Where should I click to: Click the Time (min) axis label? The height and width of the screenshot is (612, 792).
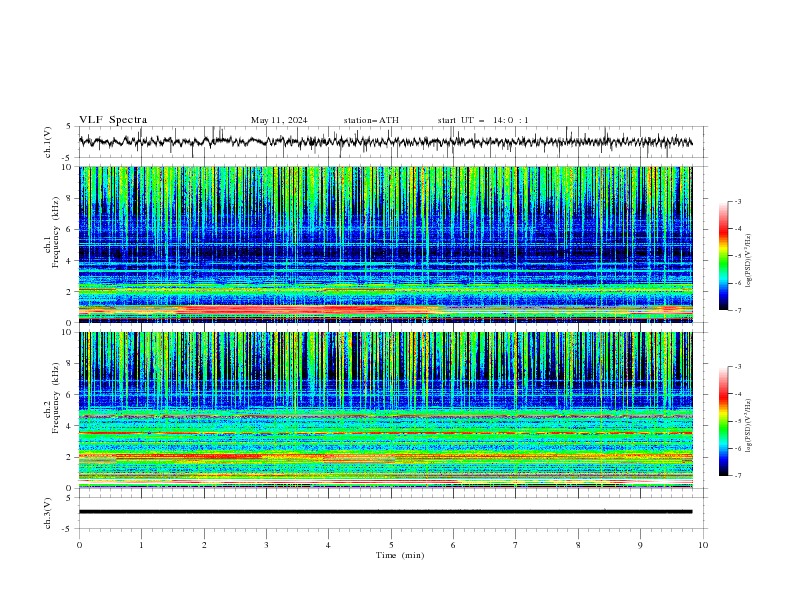coord(400,555)
